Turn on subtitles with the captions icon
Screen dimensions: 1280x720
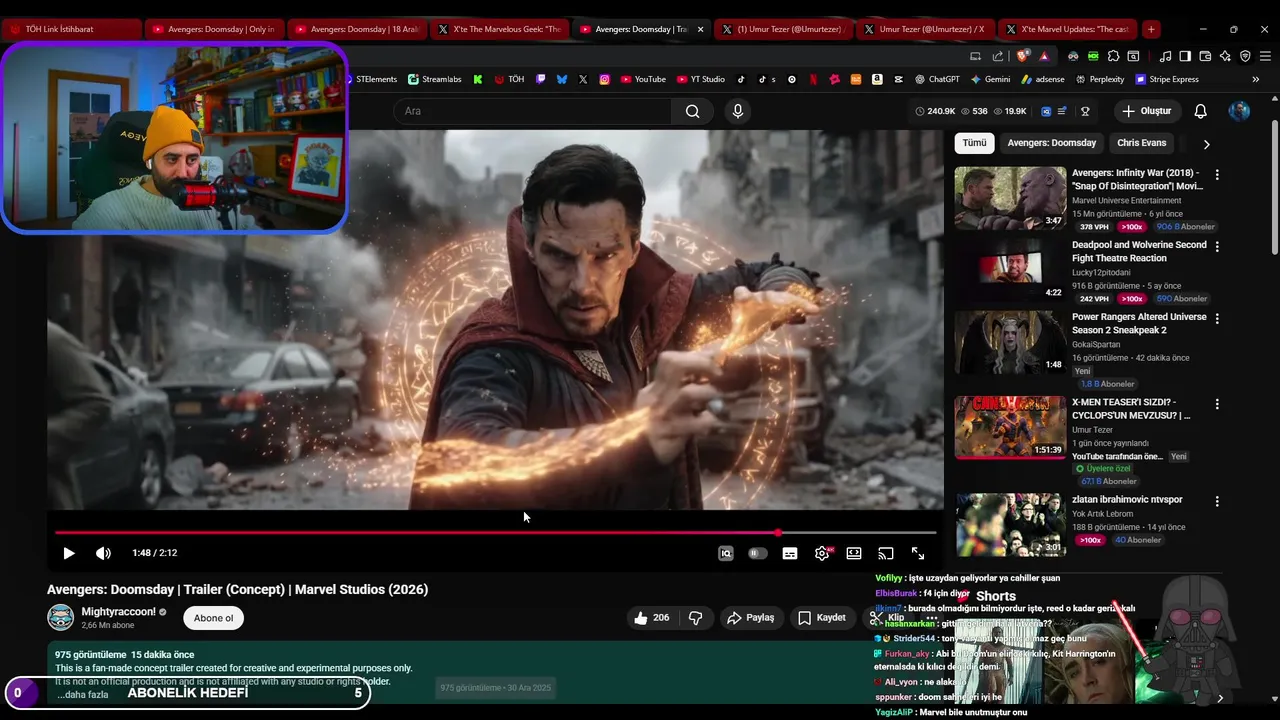click(790, 553)
